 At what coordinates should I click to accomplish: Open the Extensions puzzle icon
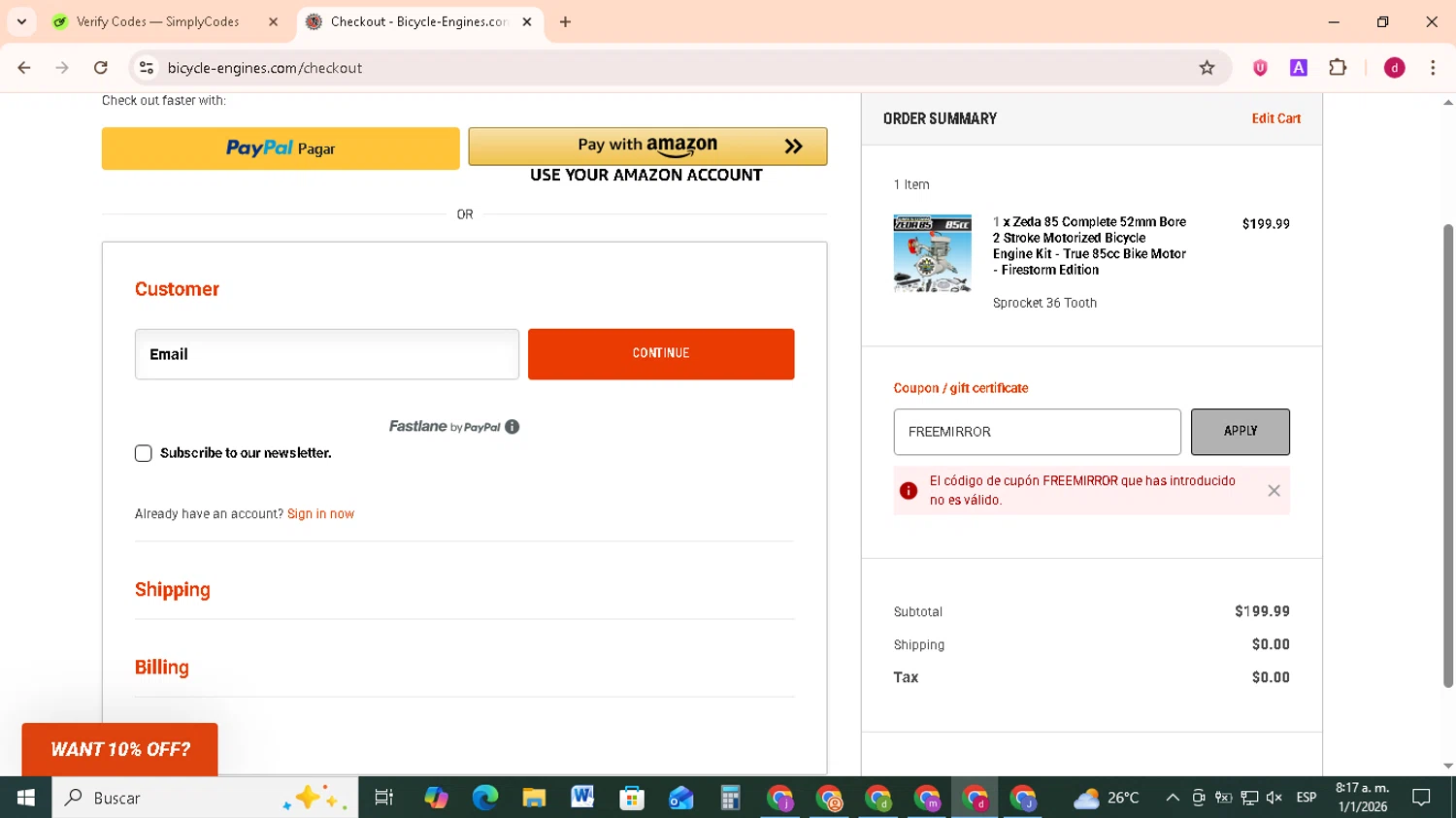tap(1338, 68)
